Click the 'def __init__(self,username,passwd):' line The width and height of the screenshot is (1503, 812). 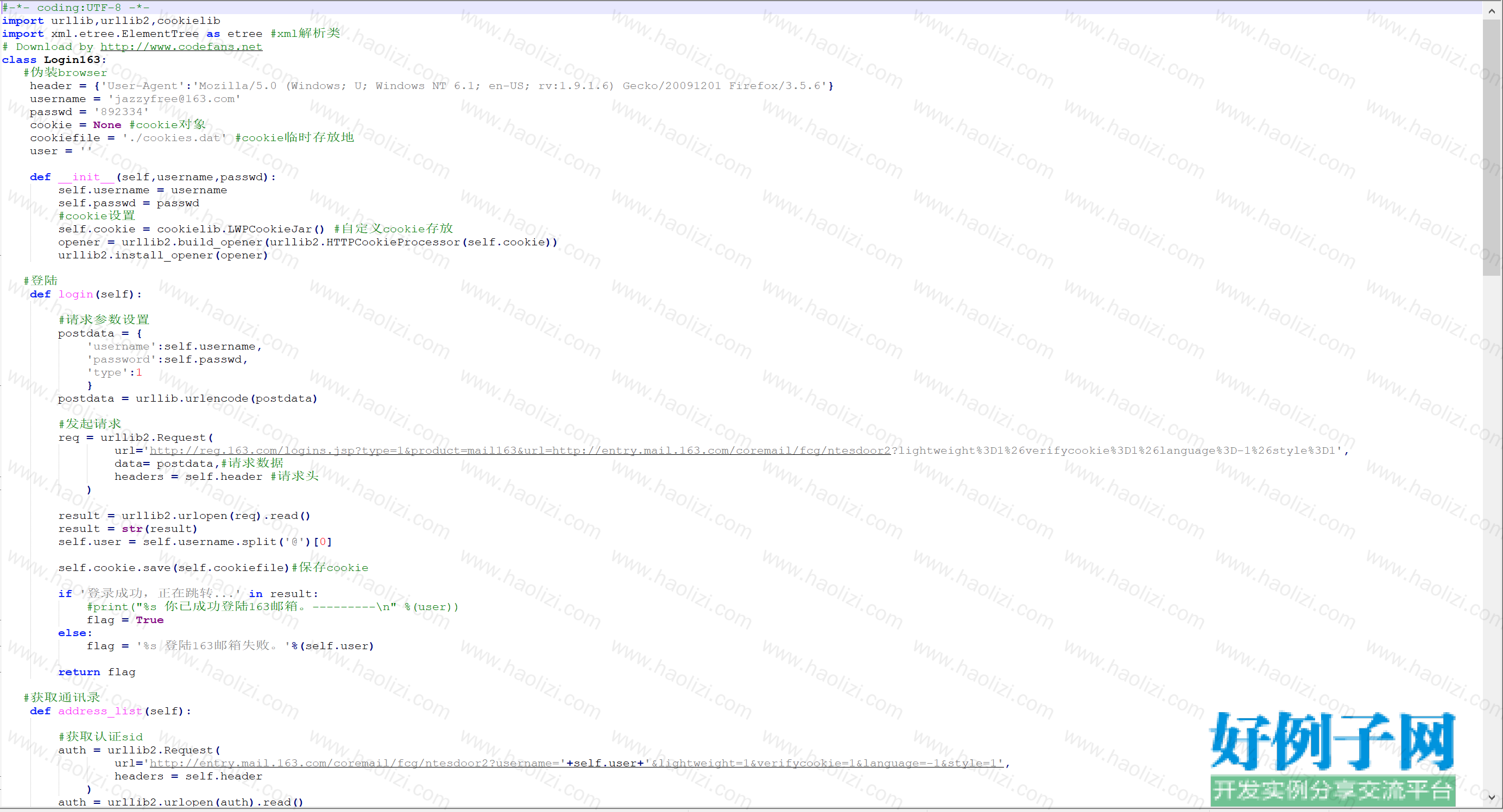153,177
